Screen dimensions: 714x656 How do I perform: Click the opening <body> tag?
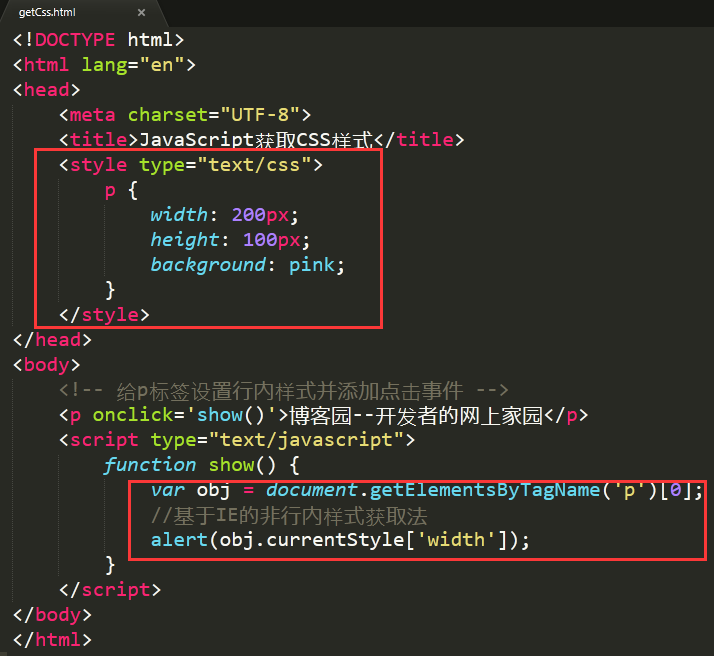(46, 365)
